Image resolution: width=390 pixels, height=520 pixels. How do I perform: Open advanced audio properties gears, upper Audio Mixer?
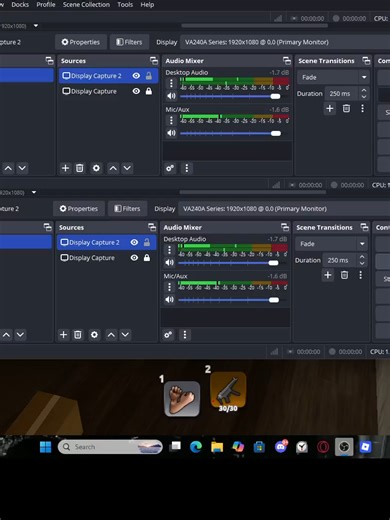[x=170, y=168]
